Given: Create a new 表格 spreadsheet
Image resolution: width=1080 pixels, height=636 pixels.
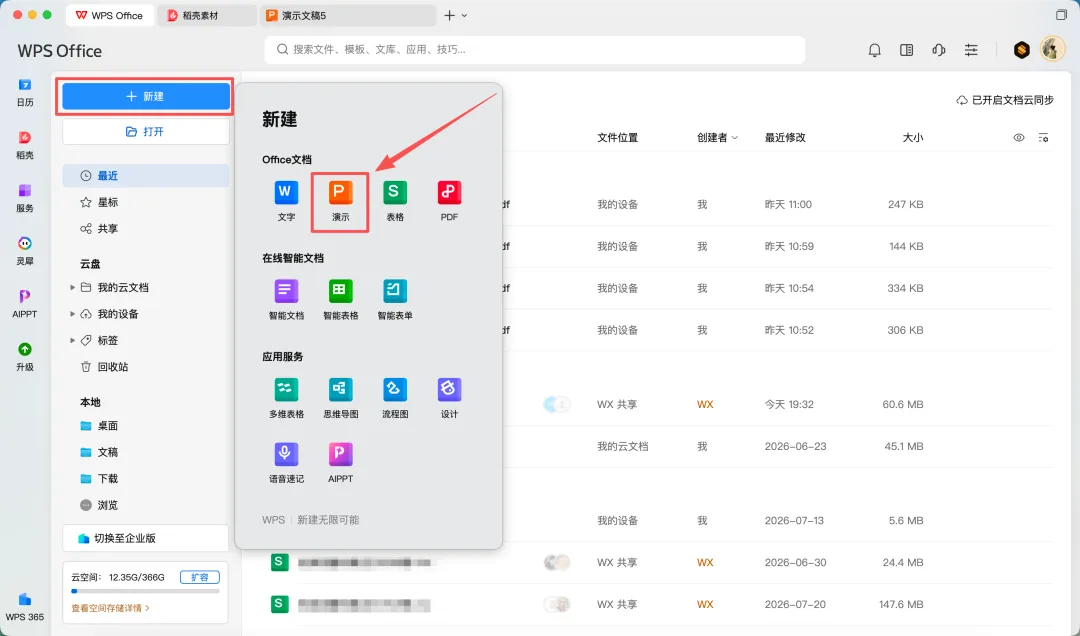Looking at the screenshot, I should coord(395,201).
